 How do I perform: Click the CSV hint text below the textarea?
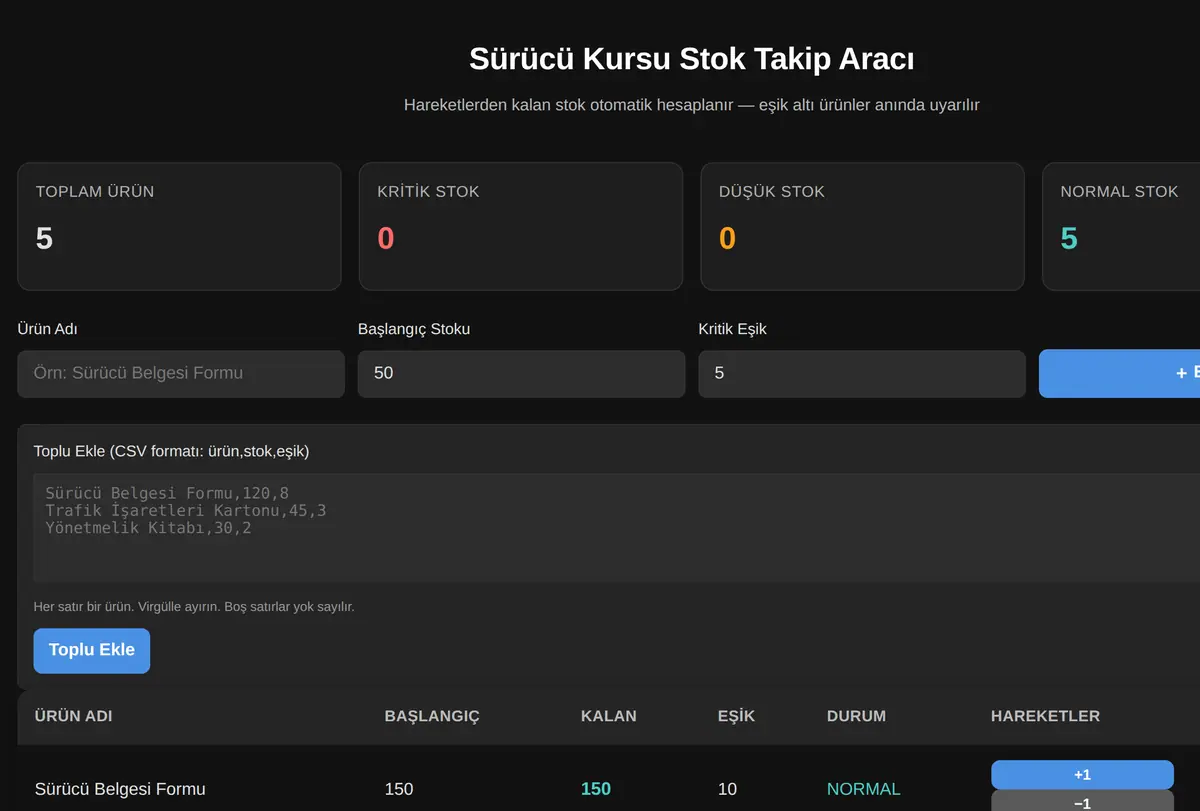coord(194,607)
